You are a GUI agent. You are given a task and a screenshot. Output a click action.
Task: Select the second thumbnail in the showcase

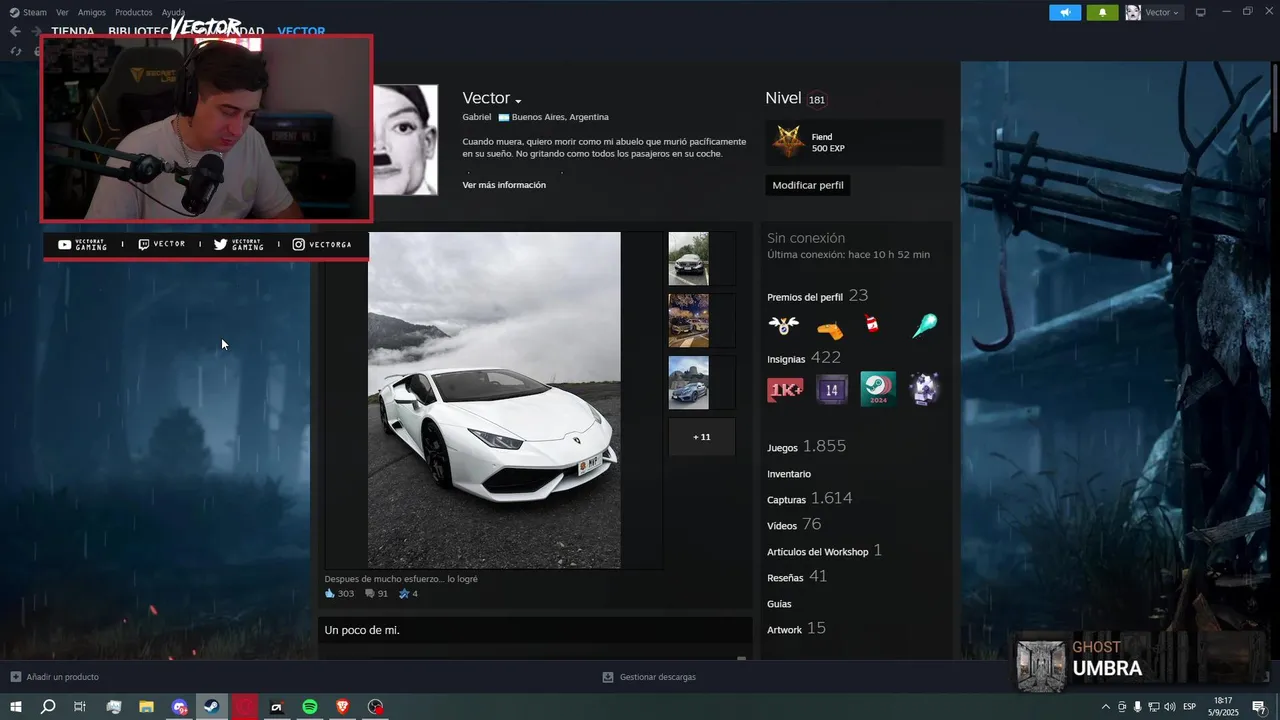pyautogui.click(x=688, y=321)
